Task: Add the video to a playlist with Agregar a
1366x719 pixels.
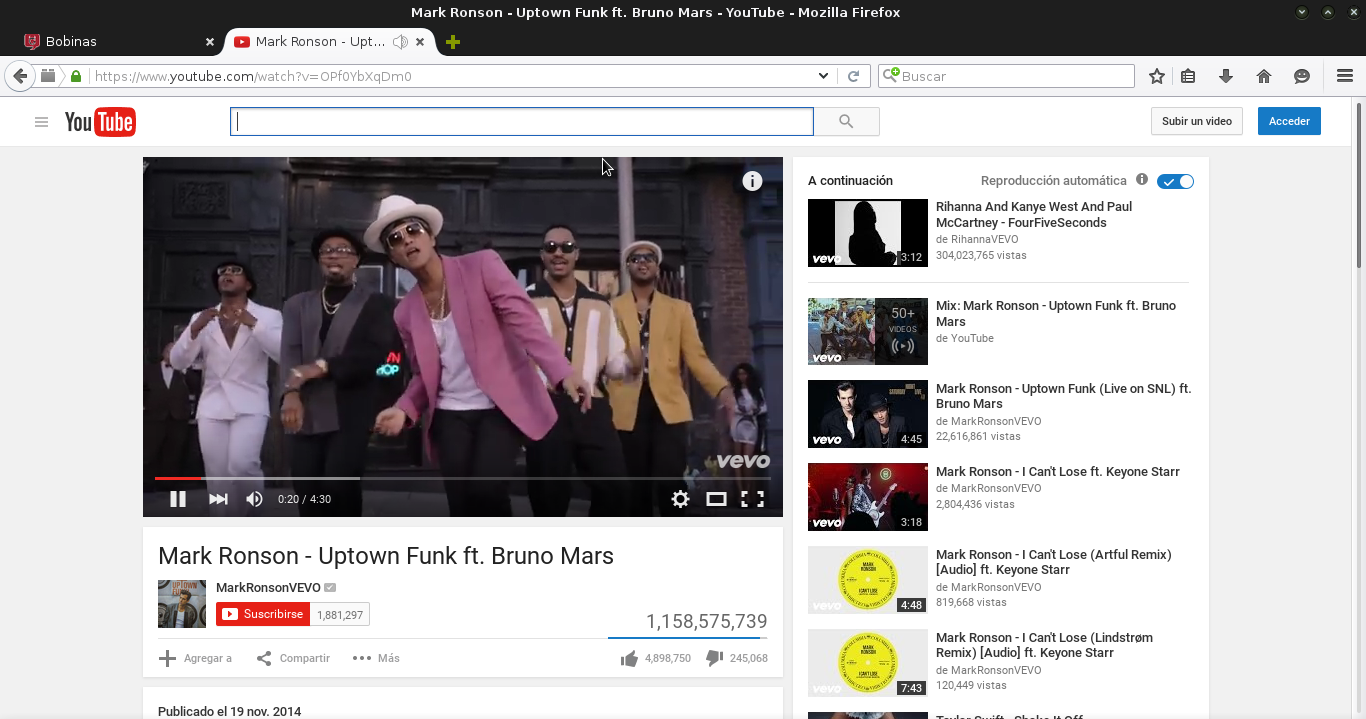Action: click(x=195, y=658)
